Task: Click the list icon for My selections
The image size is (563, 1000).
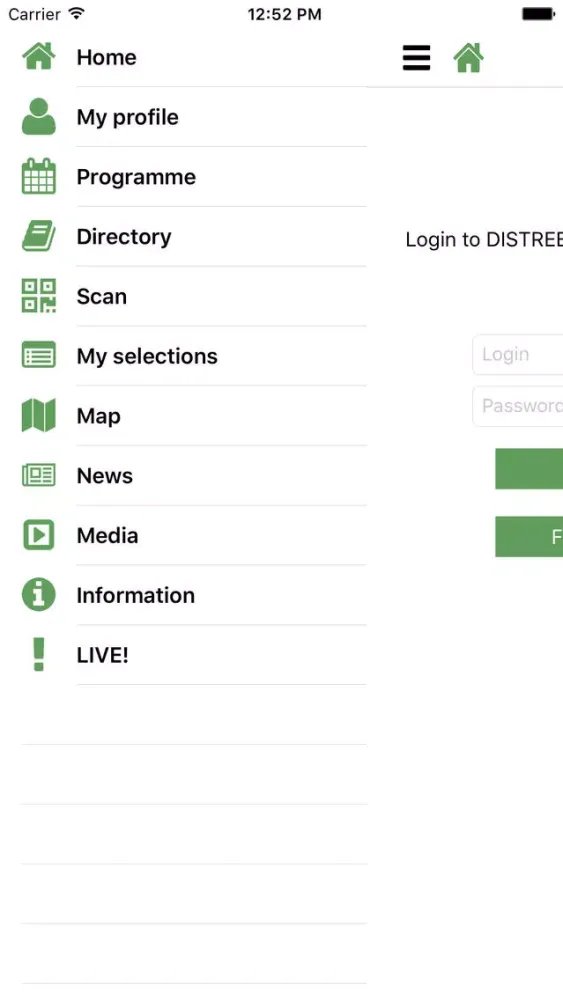Action: pos(38,355)
